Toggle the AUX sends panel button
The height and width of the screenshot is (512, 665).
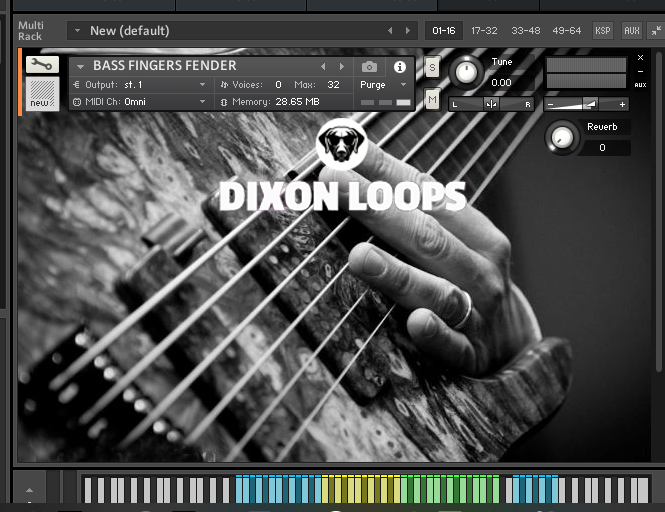click(632, 31)
